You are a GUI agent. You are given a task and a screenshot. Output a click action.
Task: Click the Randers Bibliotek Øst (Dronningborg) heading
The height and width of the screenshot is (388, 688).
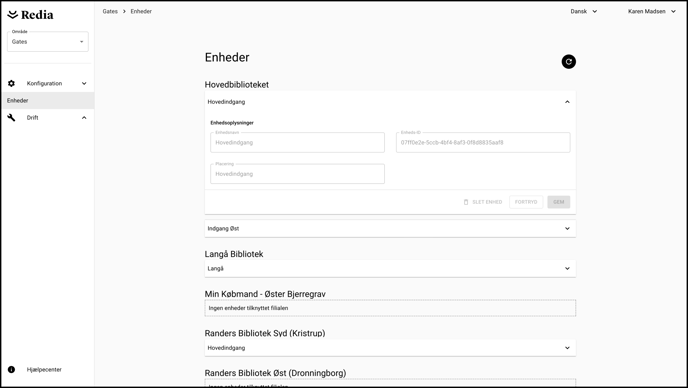[275, 373]
